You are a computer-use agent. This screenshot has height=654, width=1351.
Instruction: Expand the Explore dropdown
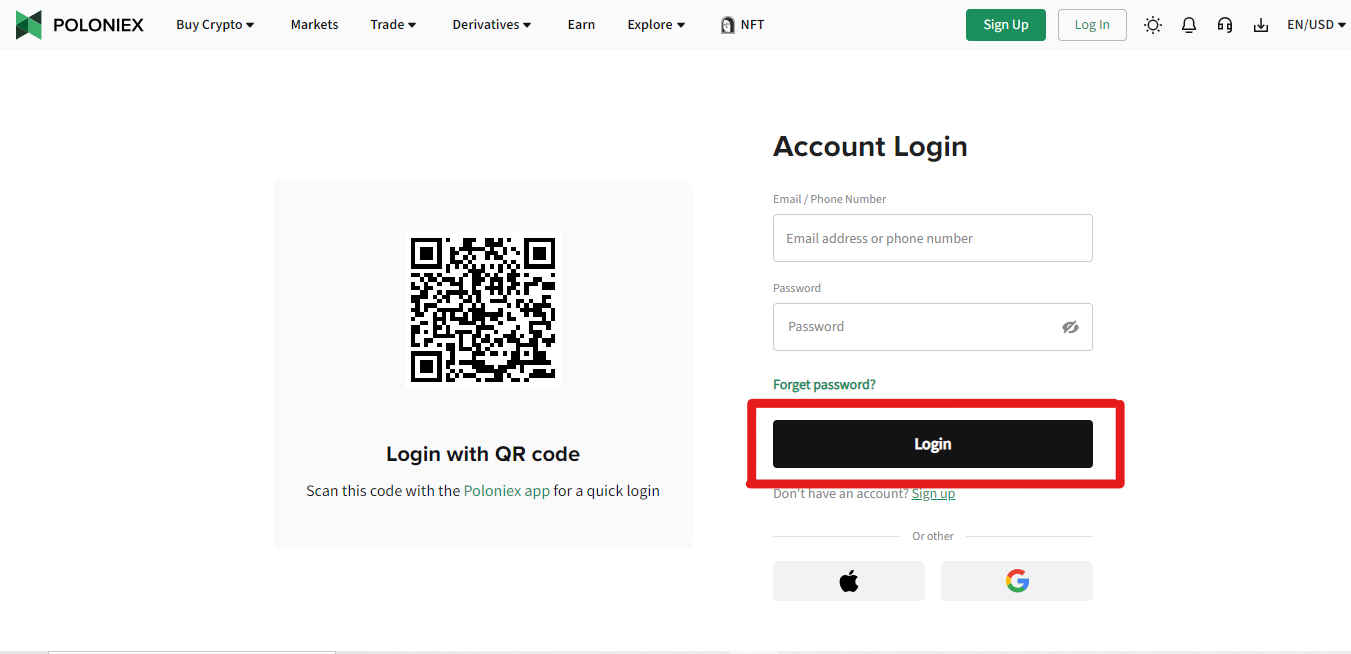click(656, 25)
